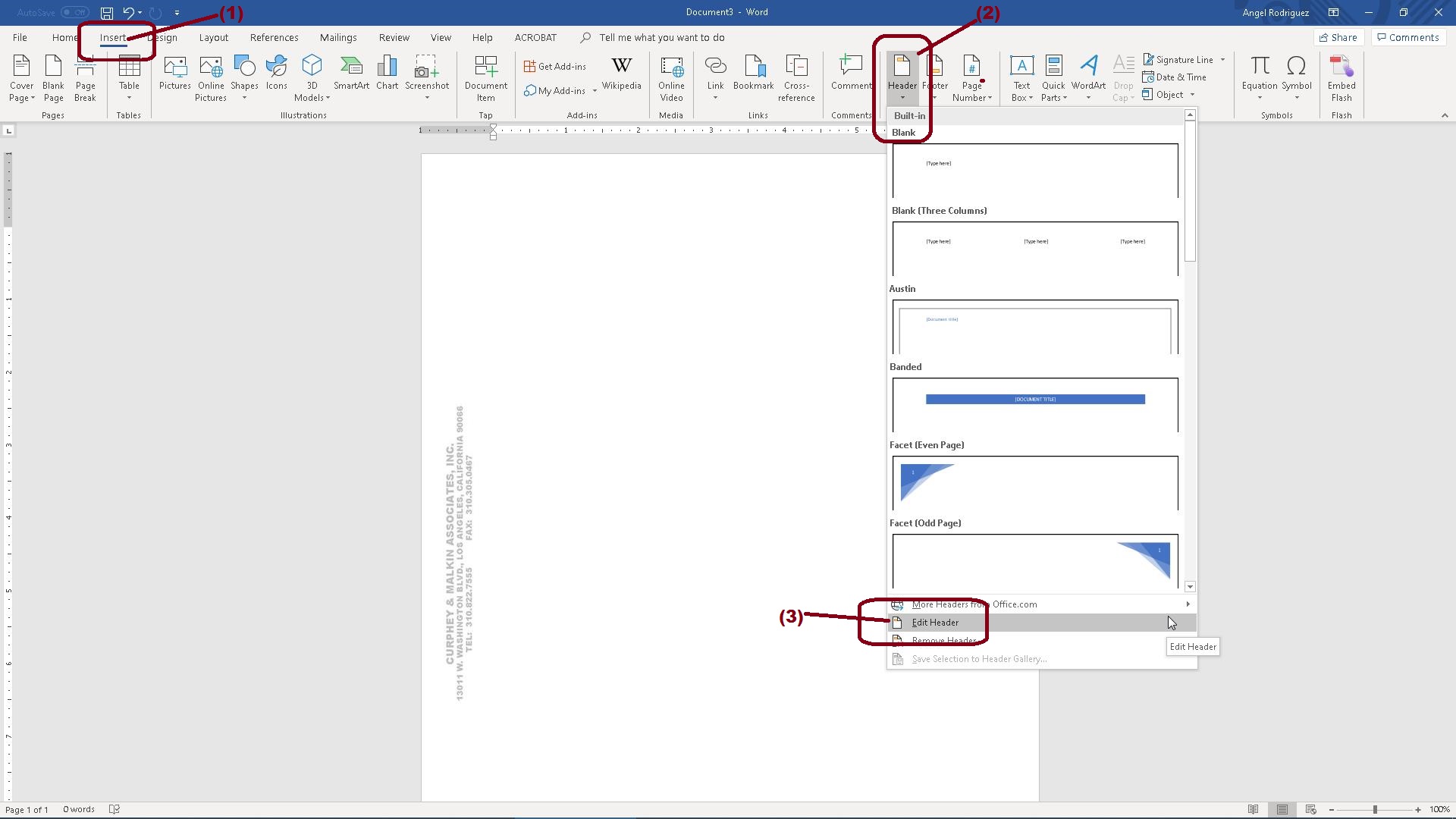Click the SmartArt icon
1456x819 pixels.
click(351, 74)
